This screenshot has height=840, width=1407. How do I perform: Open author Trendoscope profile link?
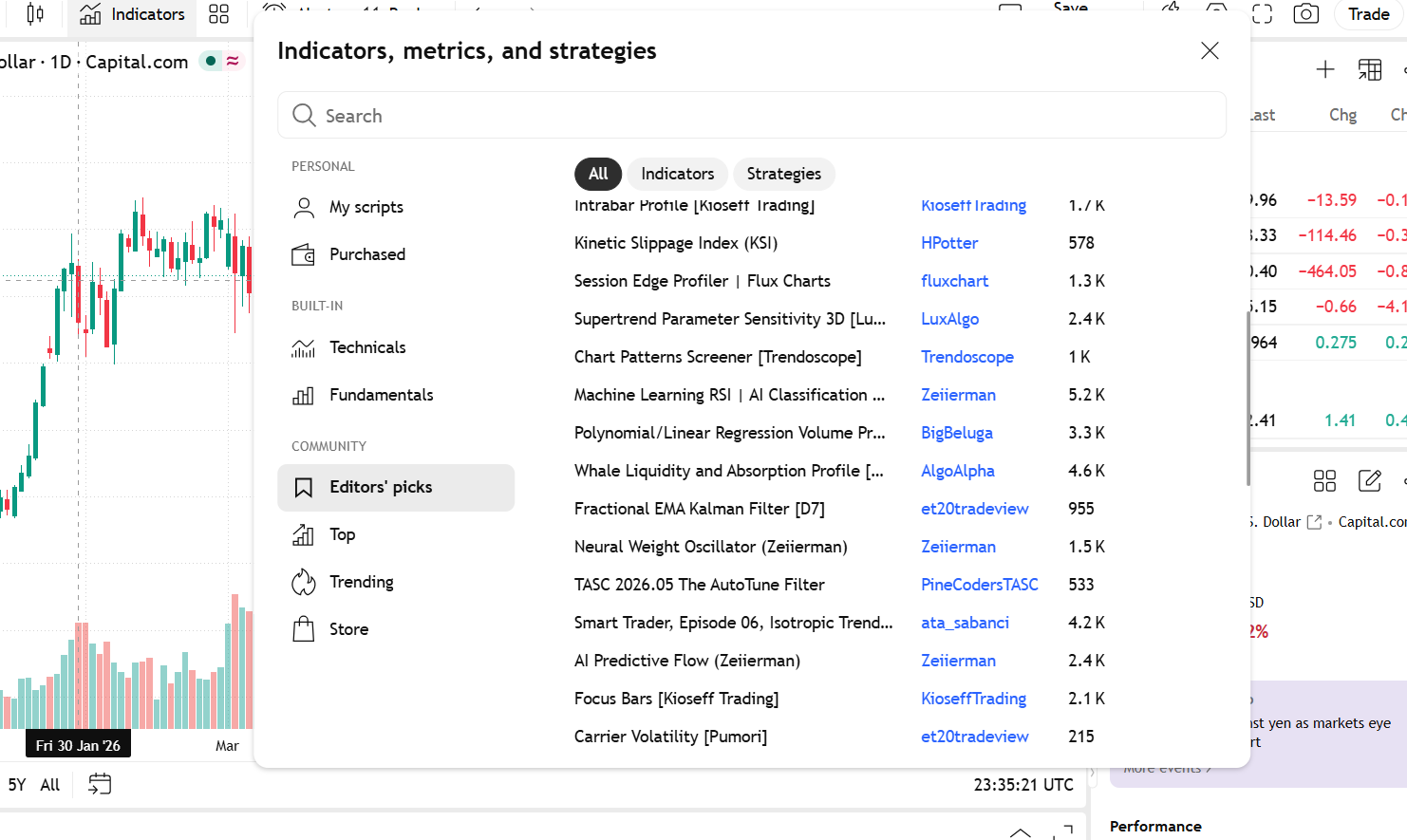point(967,357)
